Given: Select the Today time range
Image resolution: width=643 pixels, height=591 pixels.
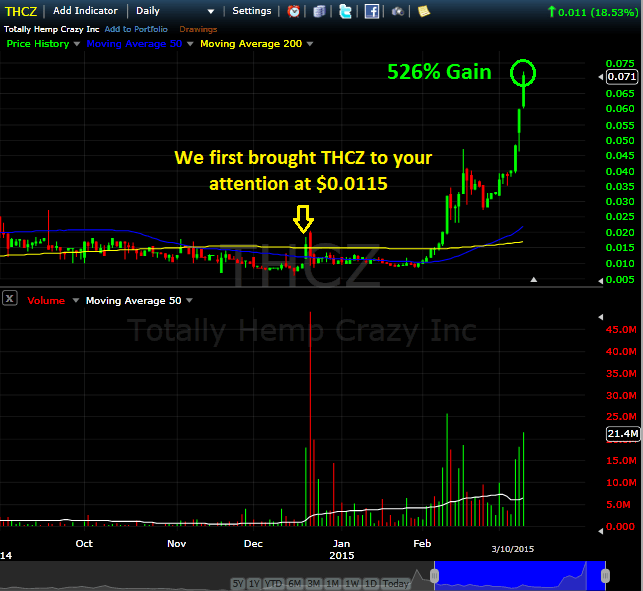Looking at the screenshot, I should tap(395, 583).
